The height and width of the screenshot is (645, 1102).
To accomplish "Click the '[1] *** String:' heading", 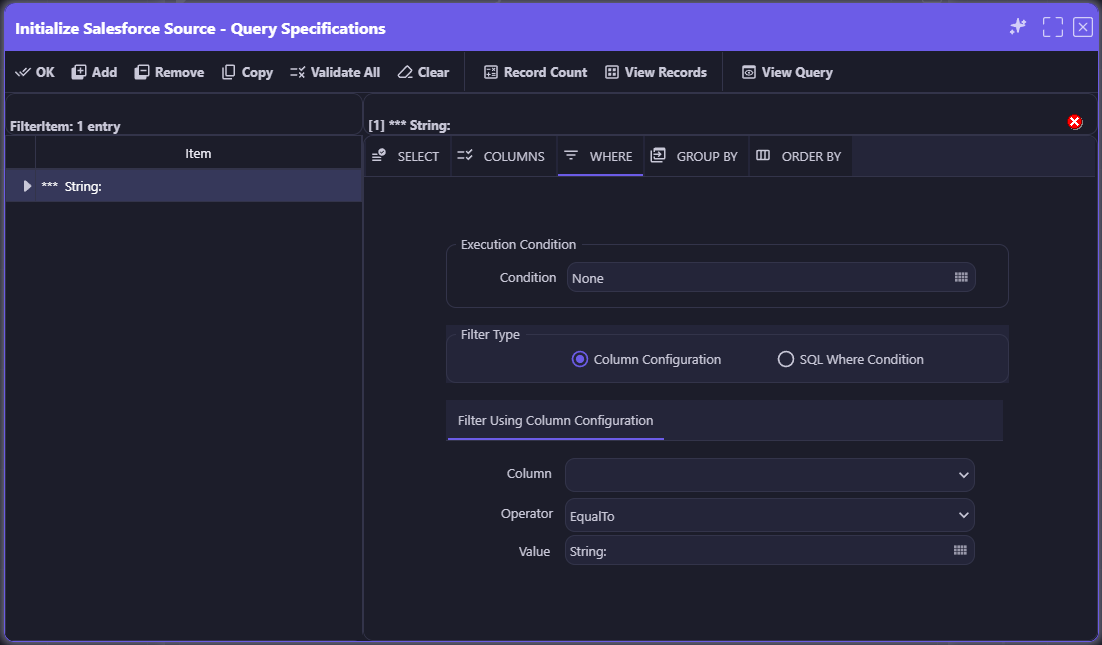I will (410, 126).
